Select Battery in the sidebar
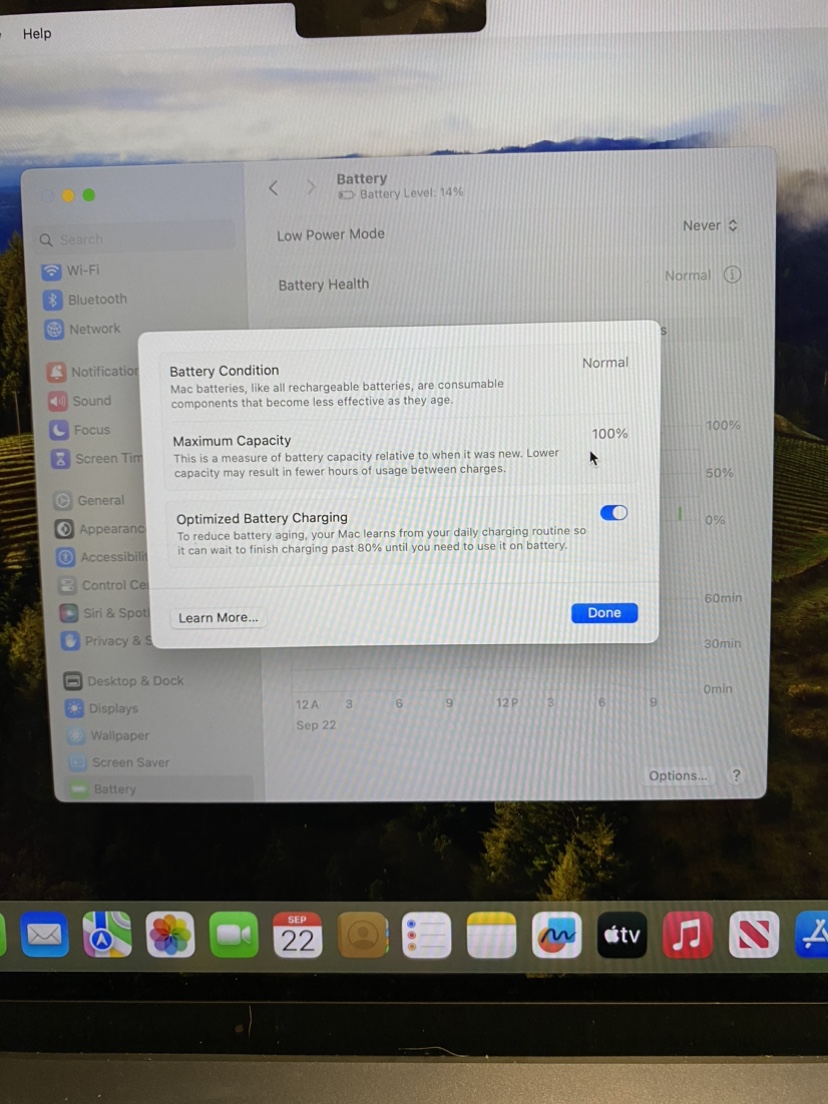Image resolution: width=828 pixels, height=1104 pixels. pos(159,789)
